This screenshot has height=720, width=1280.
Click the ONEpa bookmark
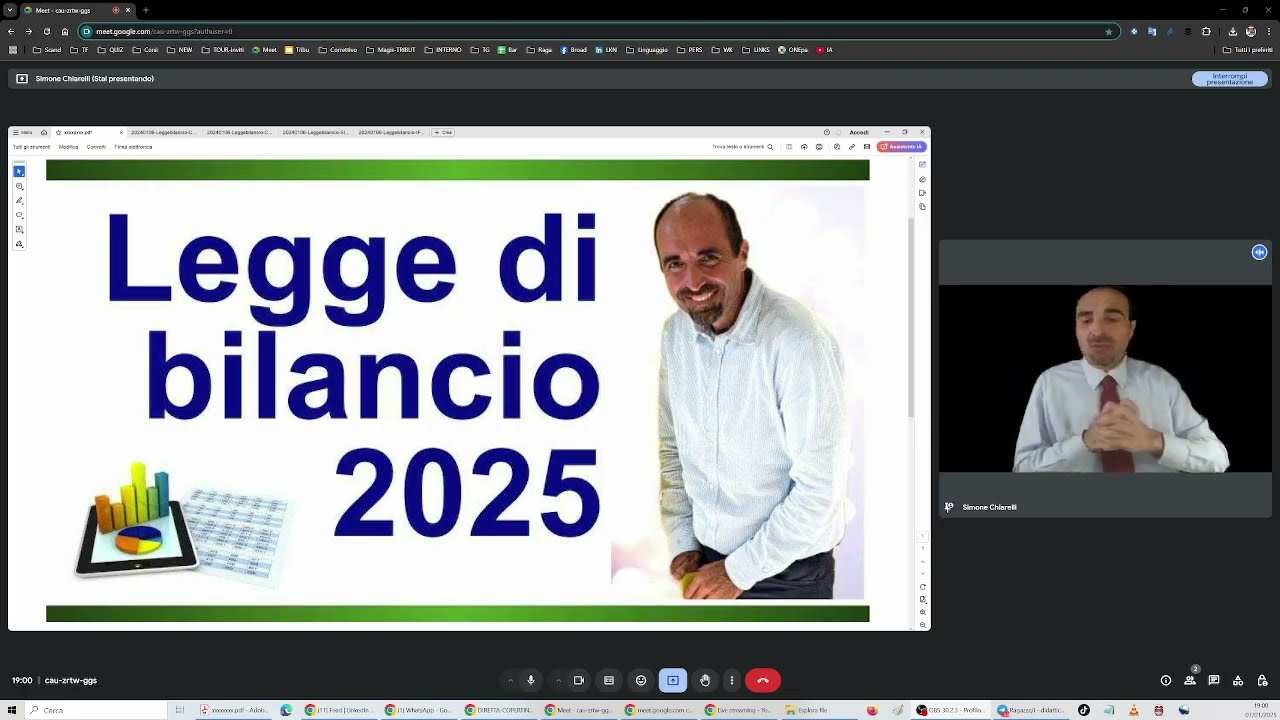point(793,49)
